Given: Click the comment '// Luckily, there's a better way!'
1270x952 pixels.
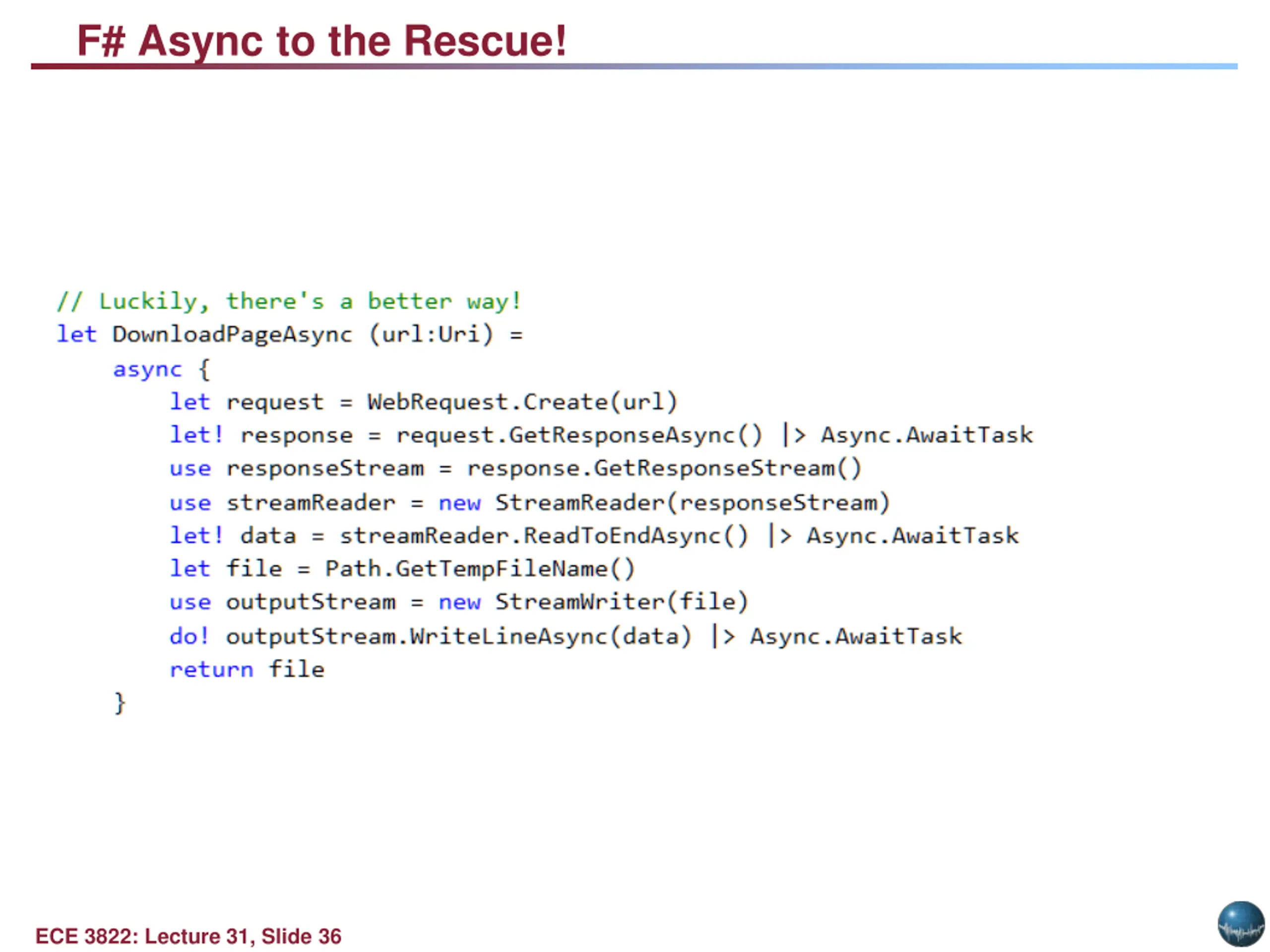Looking at the screenshot, I should point(289,302).
